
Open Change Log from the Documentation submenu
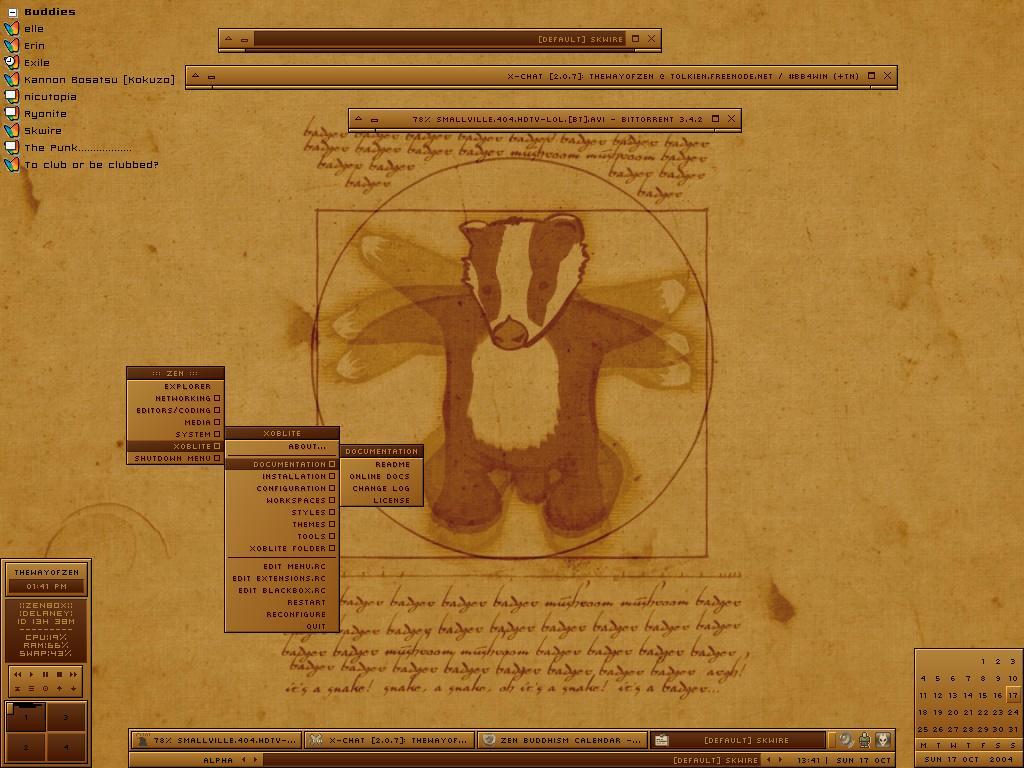click(x=381, y=488)
